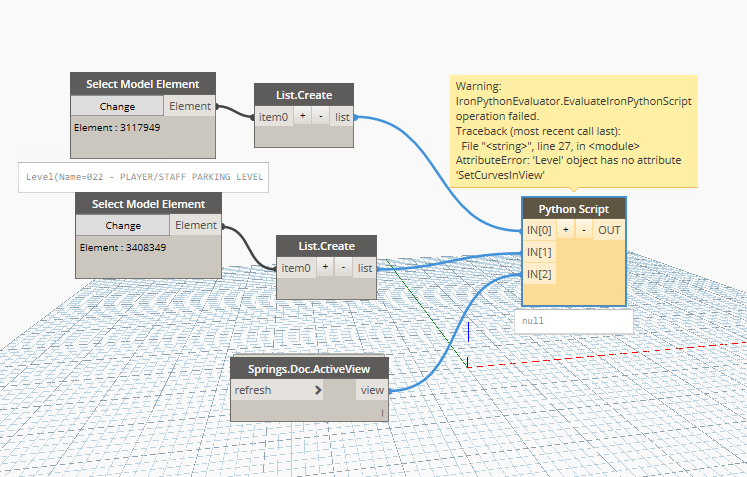Screen dimensions: 747x477
Task: Remove an input with the Python Script minus button
Action: coord(583,231)
